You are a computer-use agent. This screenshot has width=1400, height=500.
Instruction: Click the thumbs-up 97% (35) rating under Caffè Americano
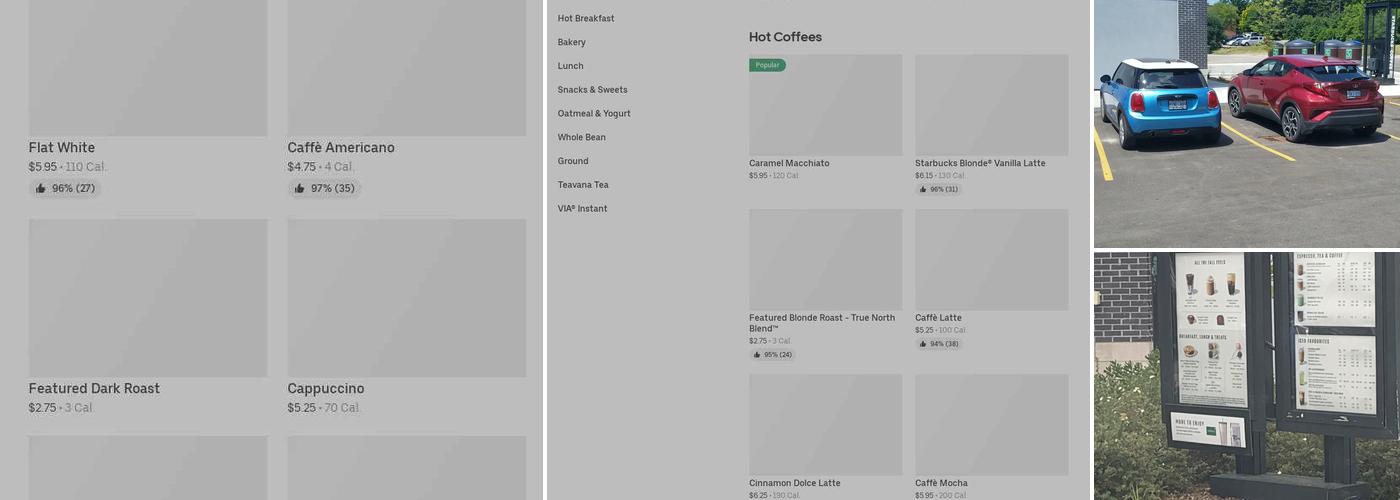324,188
